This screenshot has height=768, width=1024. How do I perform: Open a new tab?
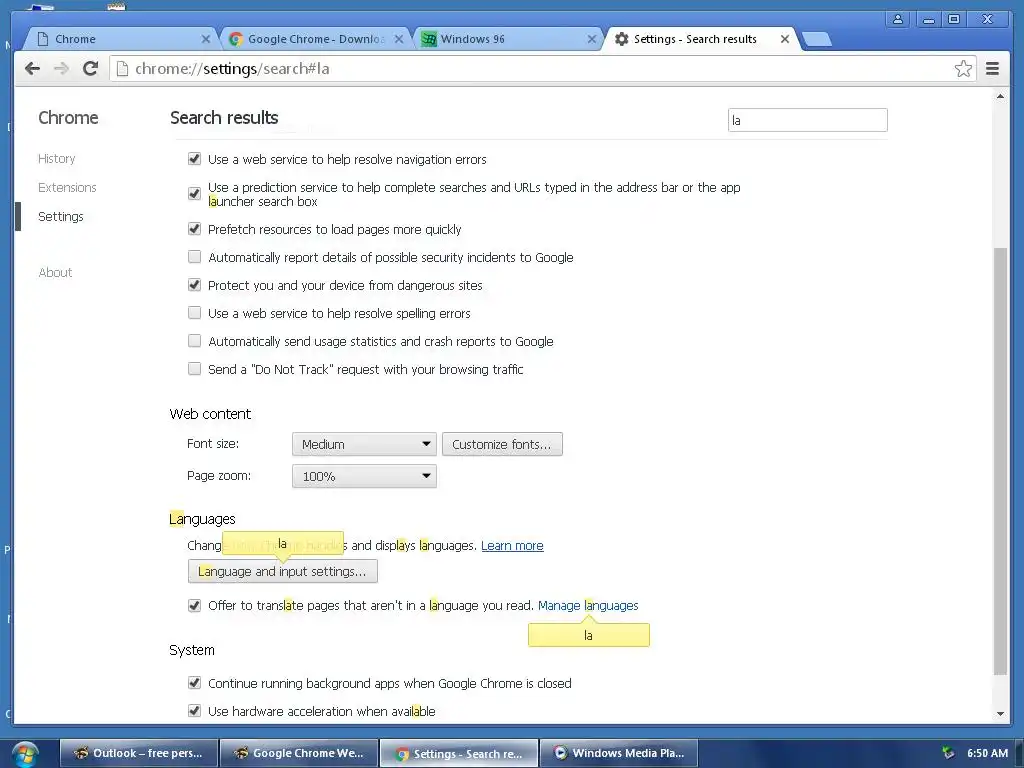tap(816, 40)
